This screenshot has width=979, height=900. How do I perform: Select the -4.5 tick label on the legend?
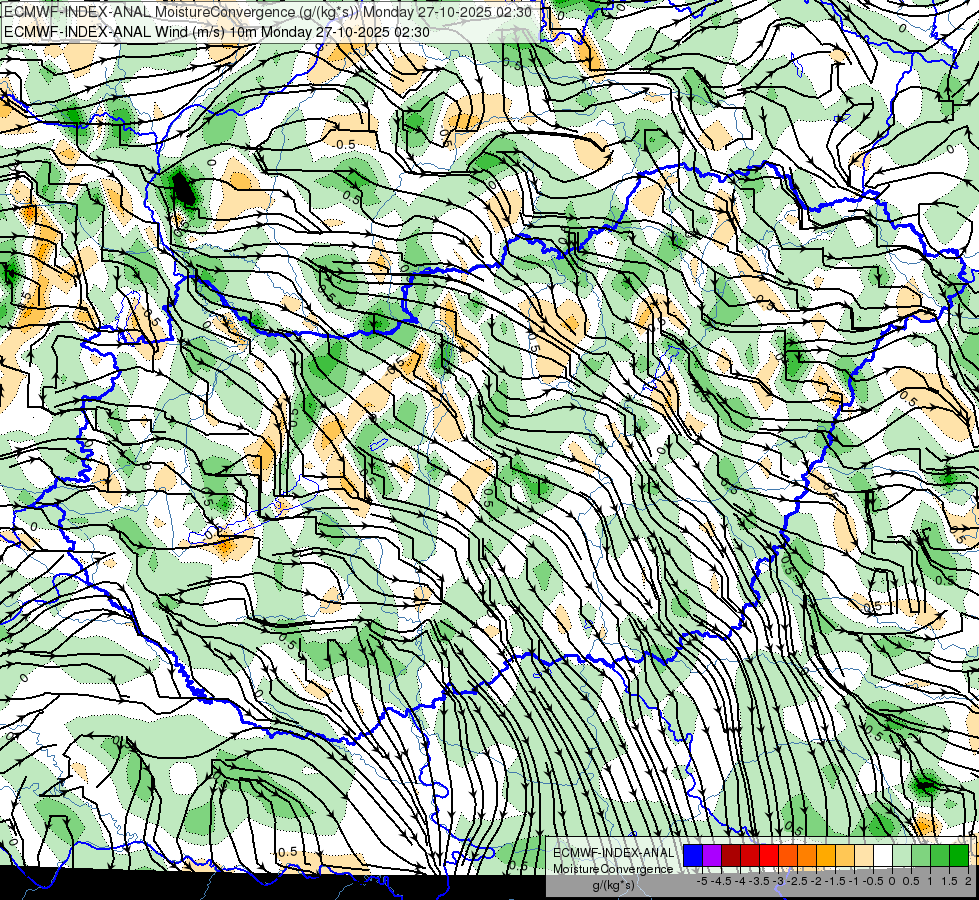(x=721, y=881)
